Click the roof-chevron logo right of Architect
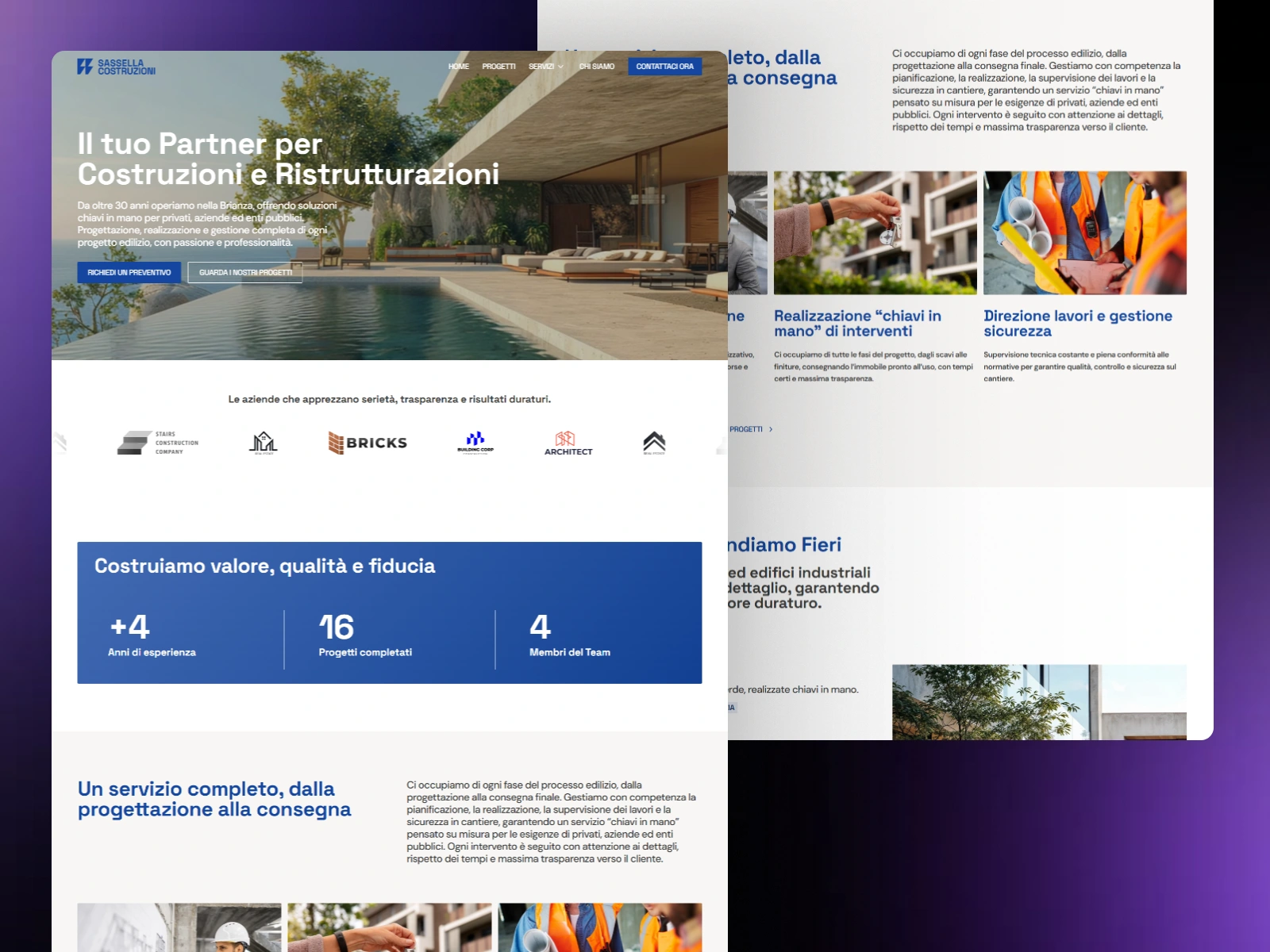Viewport: 1270px width, 952px height. (654, 443)
